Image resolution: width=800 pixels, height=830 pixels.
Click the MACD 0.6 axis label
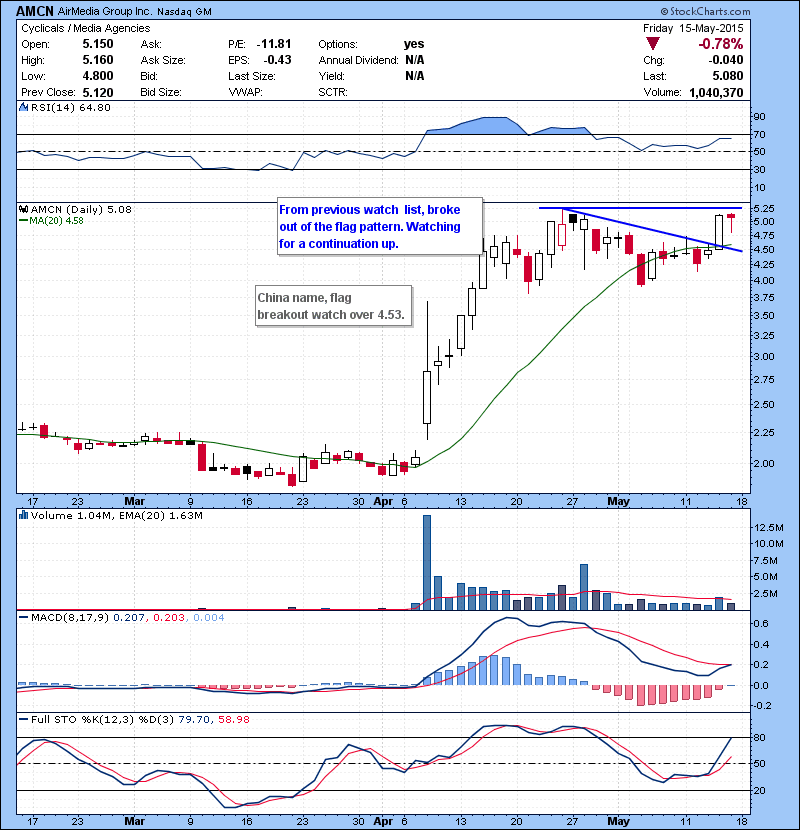(762, 624)
